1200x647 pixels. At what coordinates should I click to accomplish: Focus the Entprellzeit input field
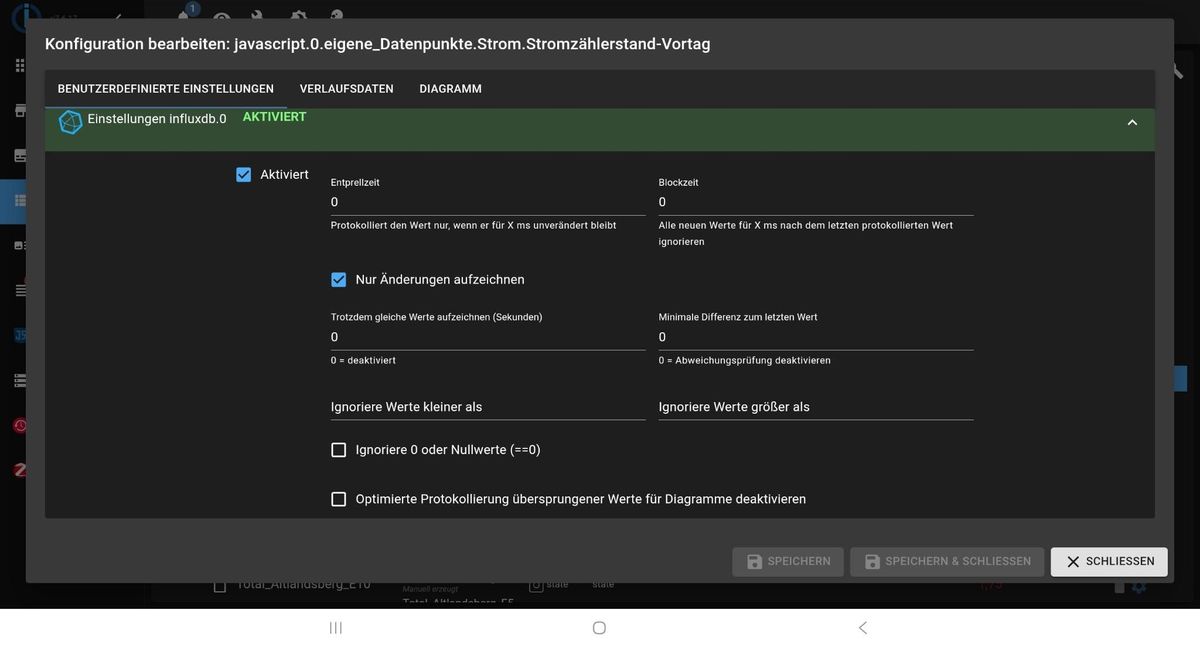488,202
